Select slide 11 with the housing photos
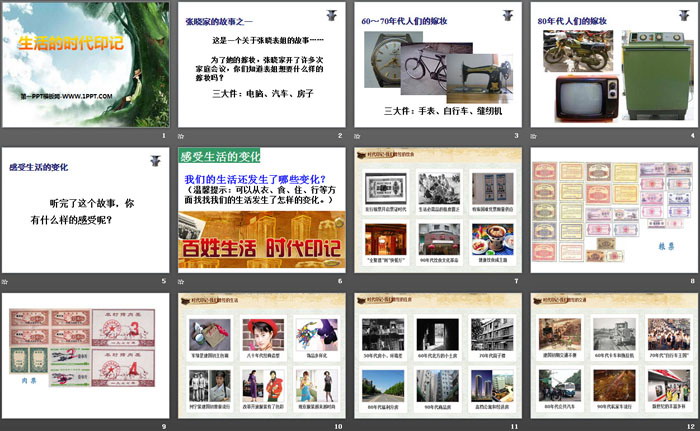700x431 pixels. pyautogui.click(x=438, y=354)
